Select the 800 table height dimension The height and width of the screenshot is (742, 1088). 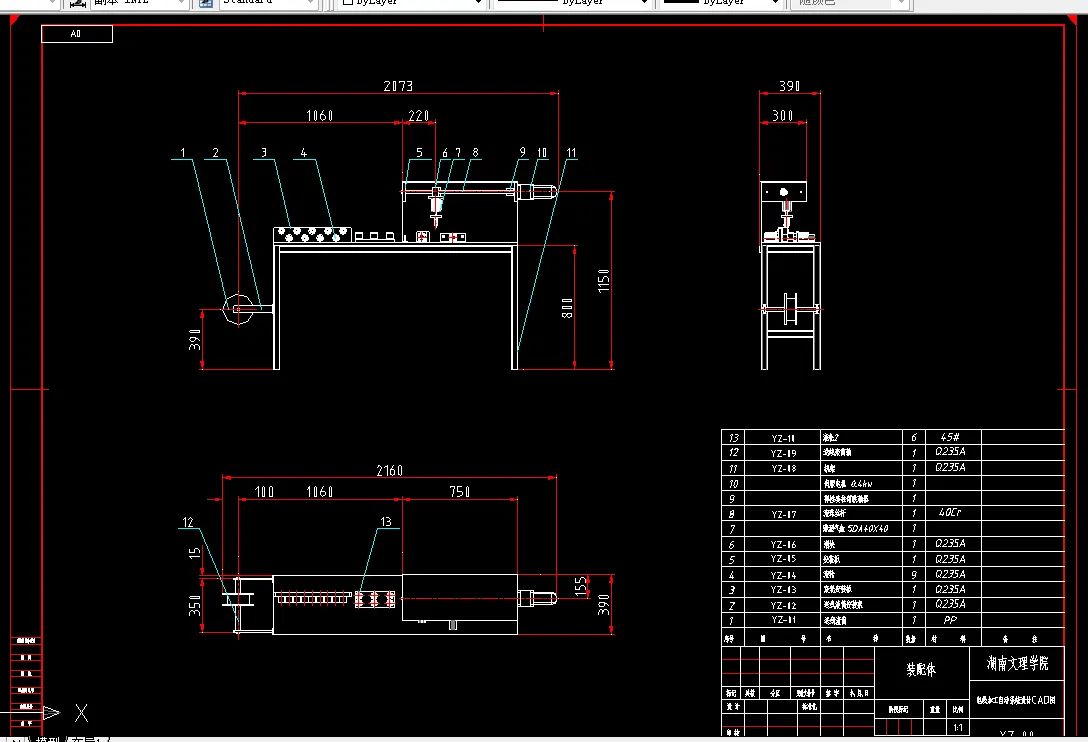pos(568,308)
